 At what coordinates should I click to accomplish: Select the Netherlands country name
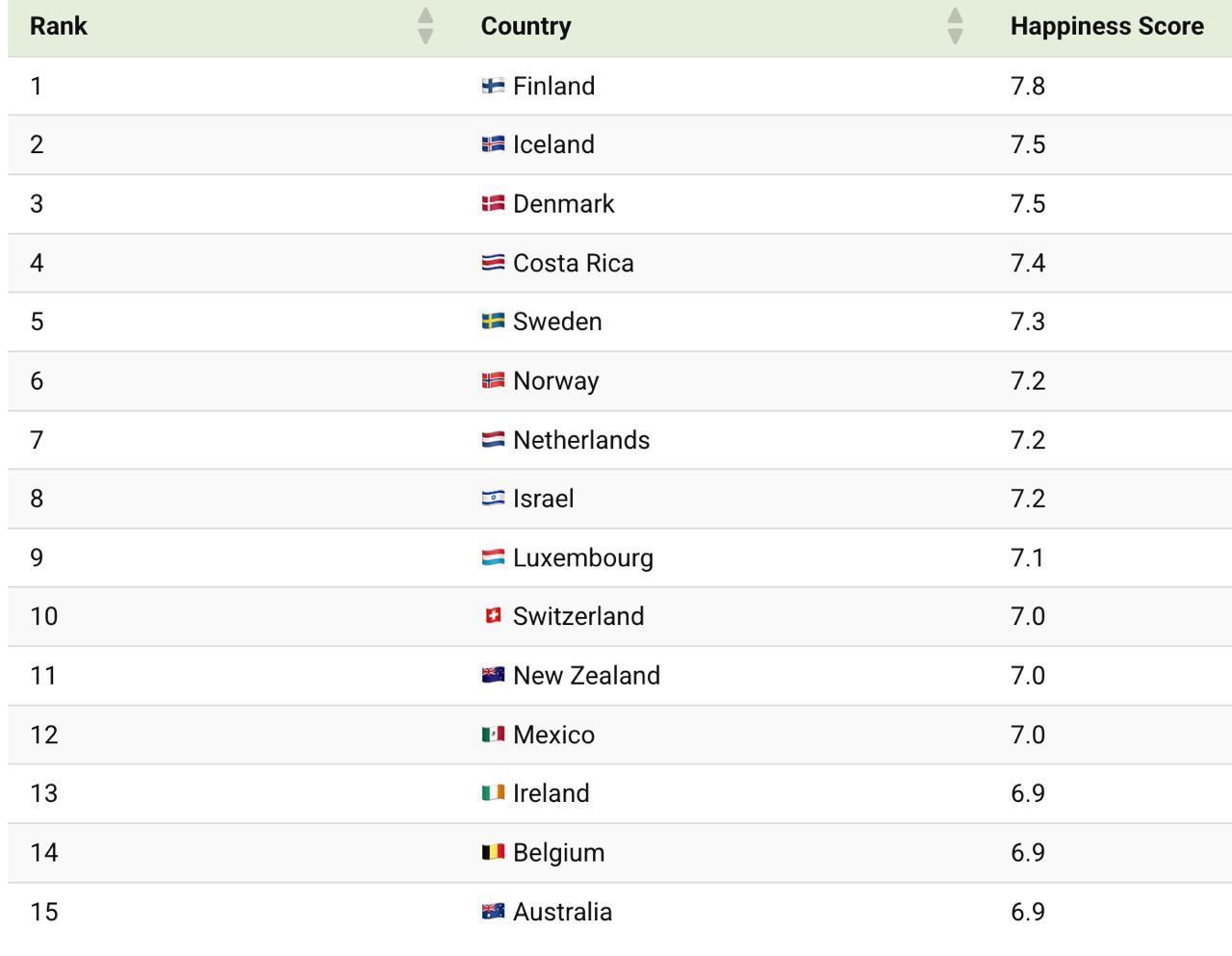pos(581,440)
